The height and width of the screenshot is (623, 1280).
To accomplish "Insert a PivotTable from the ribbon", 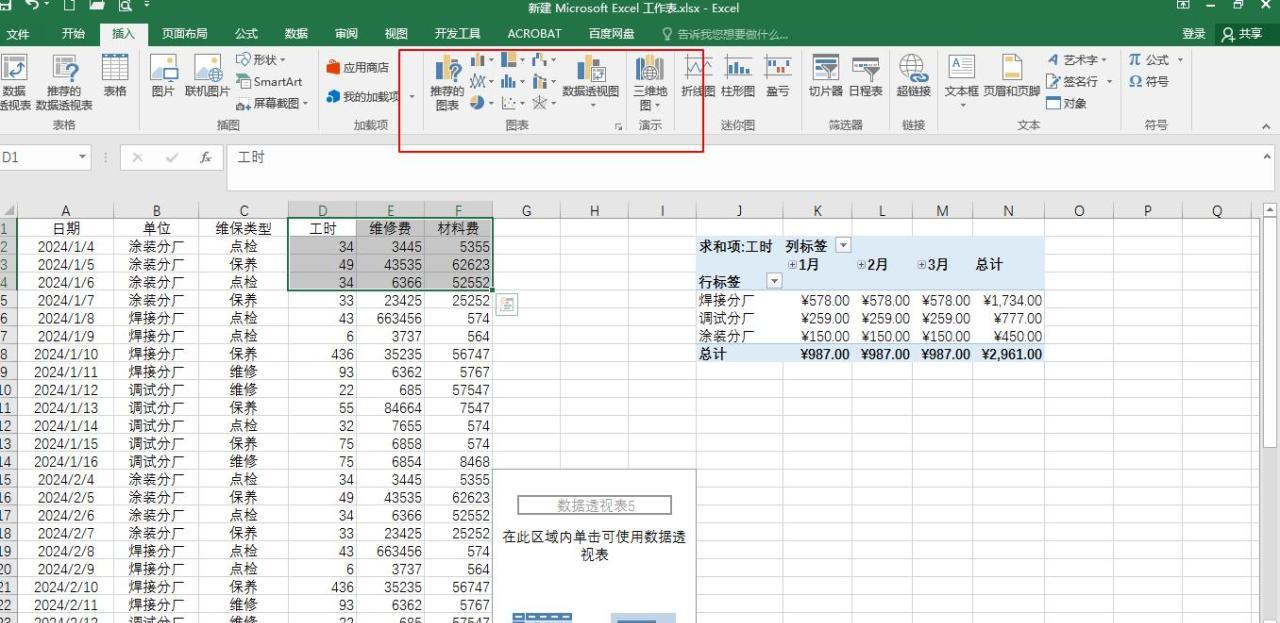I will click(x=14, y=80).
